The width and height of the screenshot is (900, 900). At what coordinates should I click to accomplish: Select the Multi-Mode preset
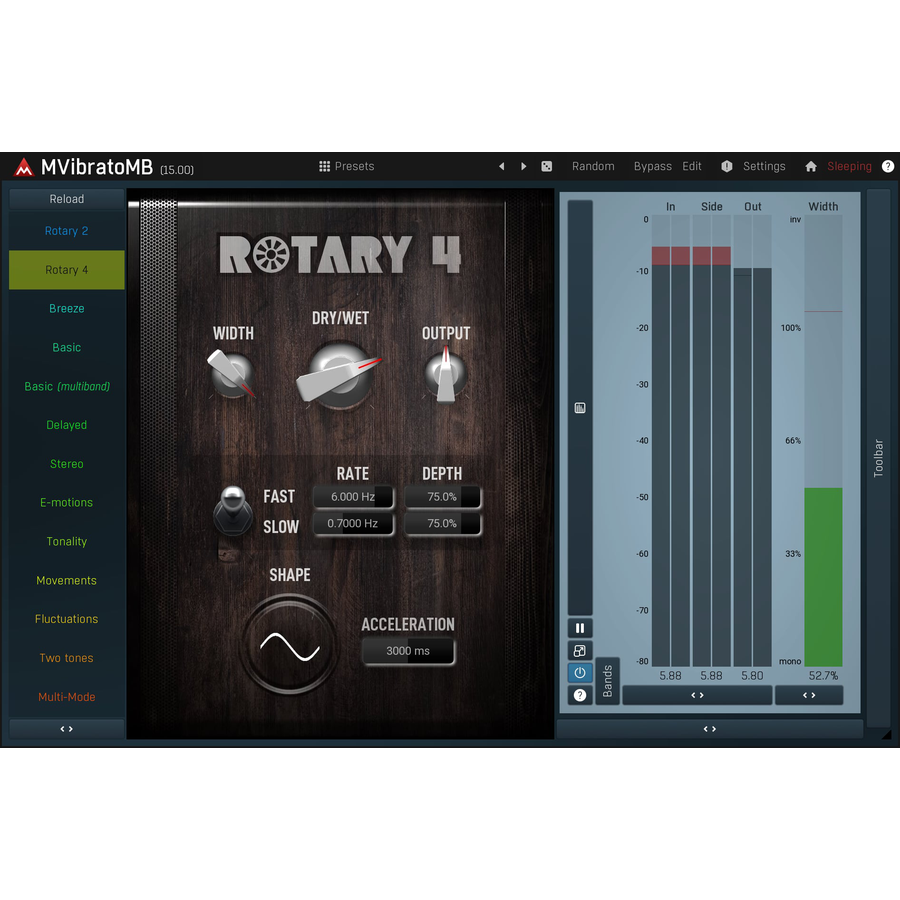[67, 697]
